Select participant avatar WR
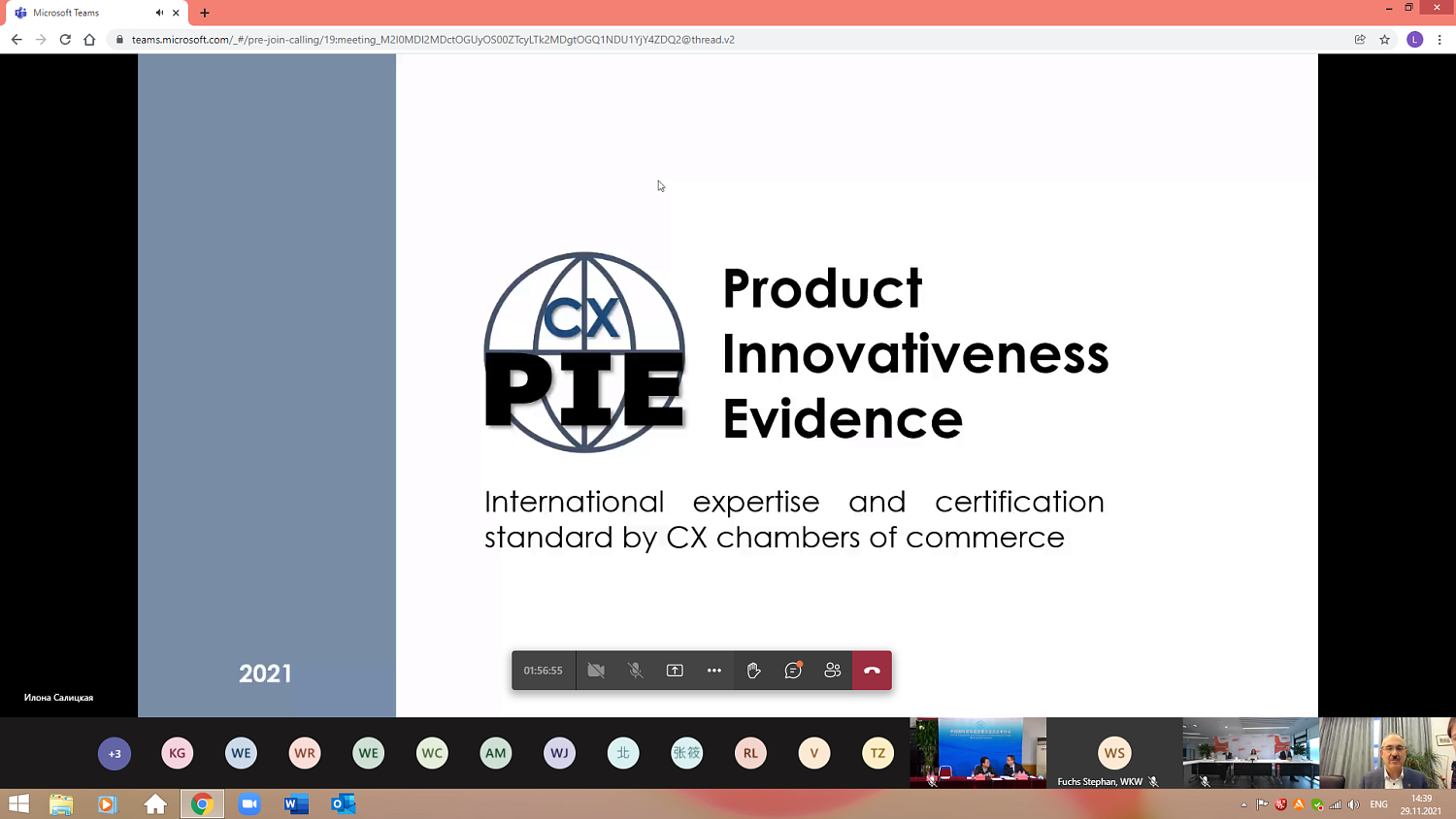1456x819 pixels. pyautogui.click(x=305, y=753)
